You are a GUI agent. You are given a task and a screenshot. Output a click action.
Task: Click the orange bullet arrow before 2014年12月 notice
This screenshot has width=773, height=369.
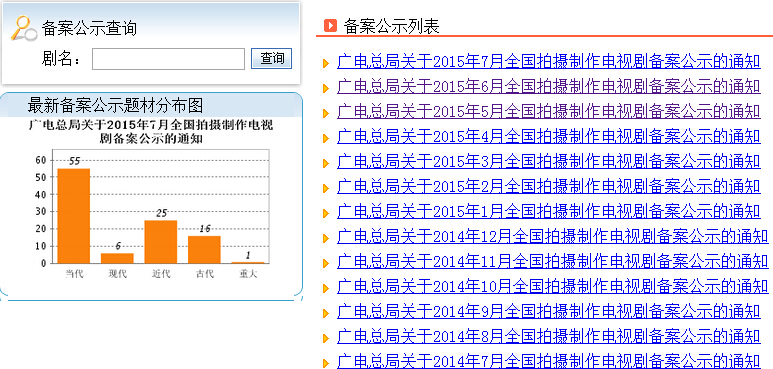click(325, 238)
